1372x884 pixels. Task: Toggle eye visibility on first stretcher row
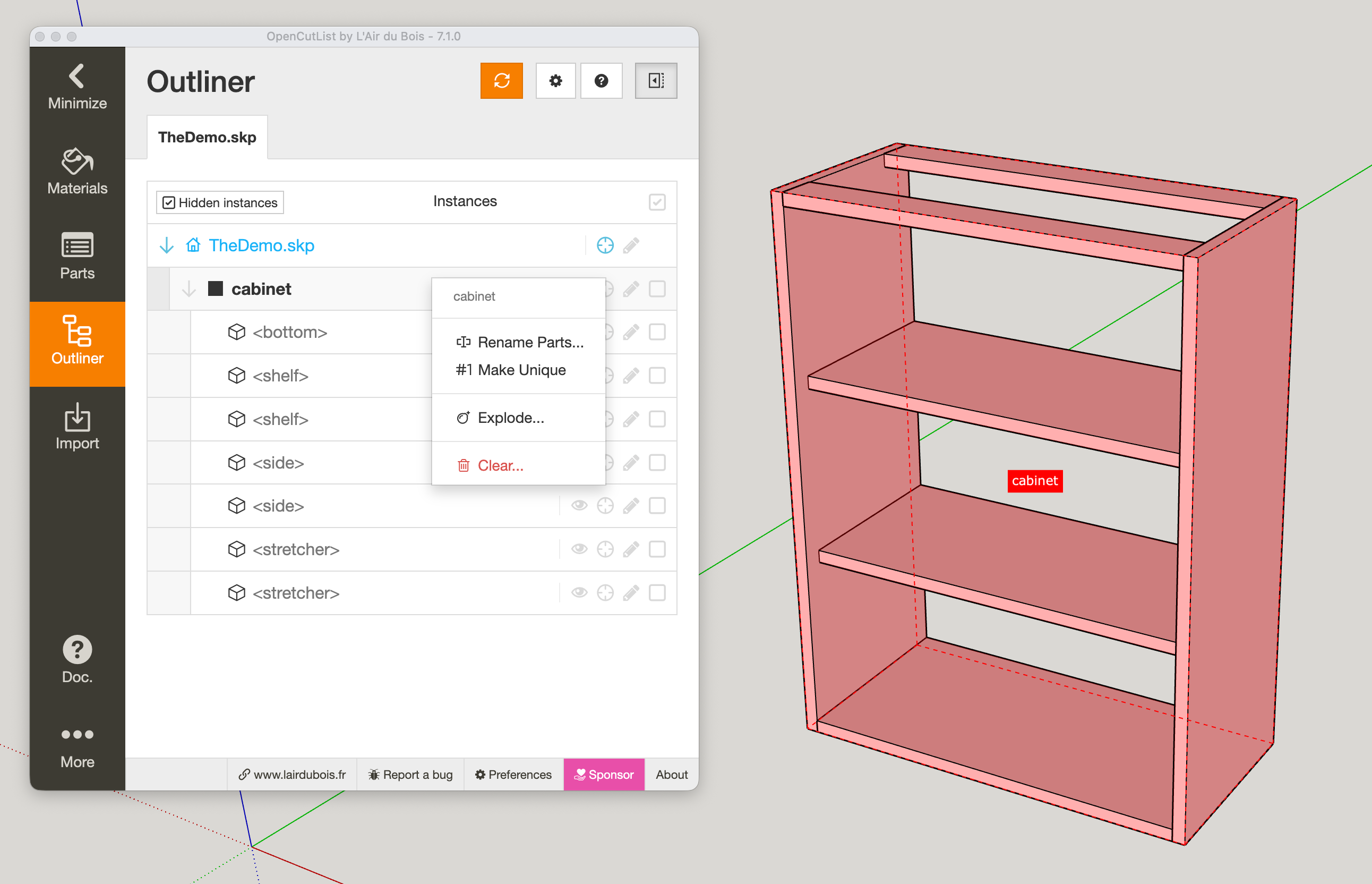click(x=579, y=549)
